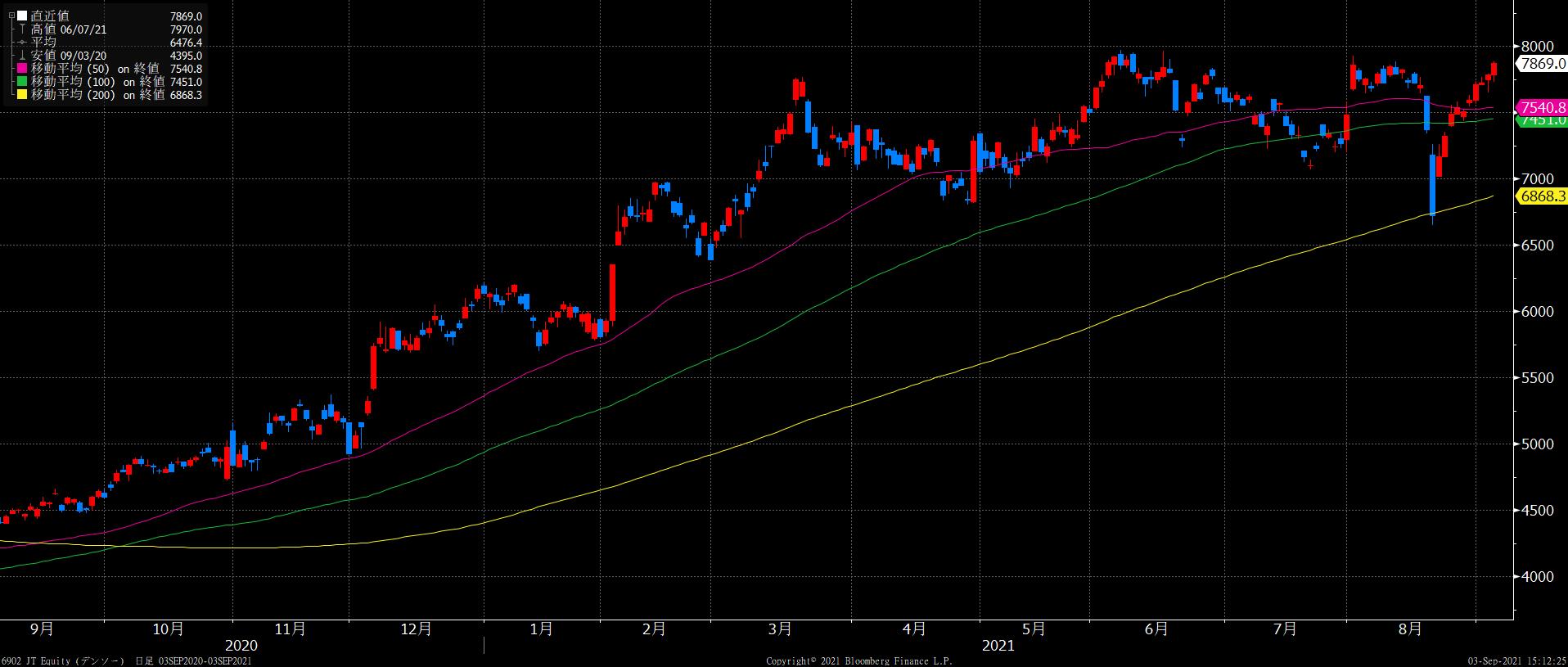Click the green 100-day moving average swatch
This screenshot has height=667, width=1568.
(22, 82)
